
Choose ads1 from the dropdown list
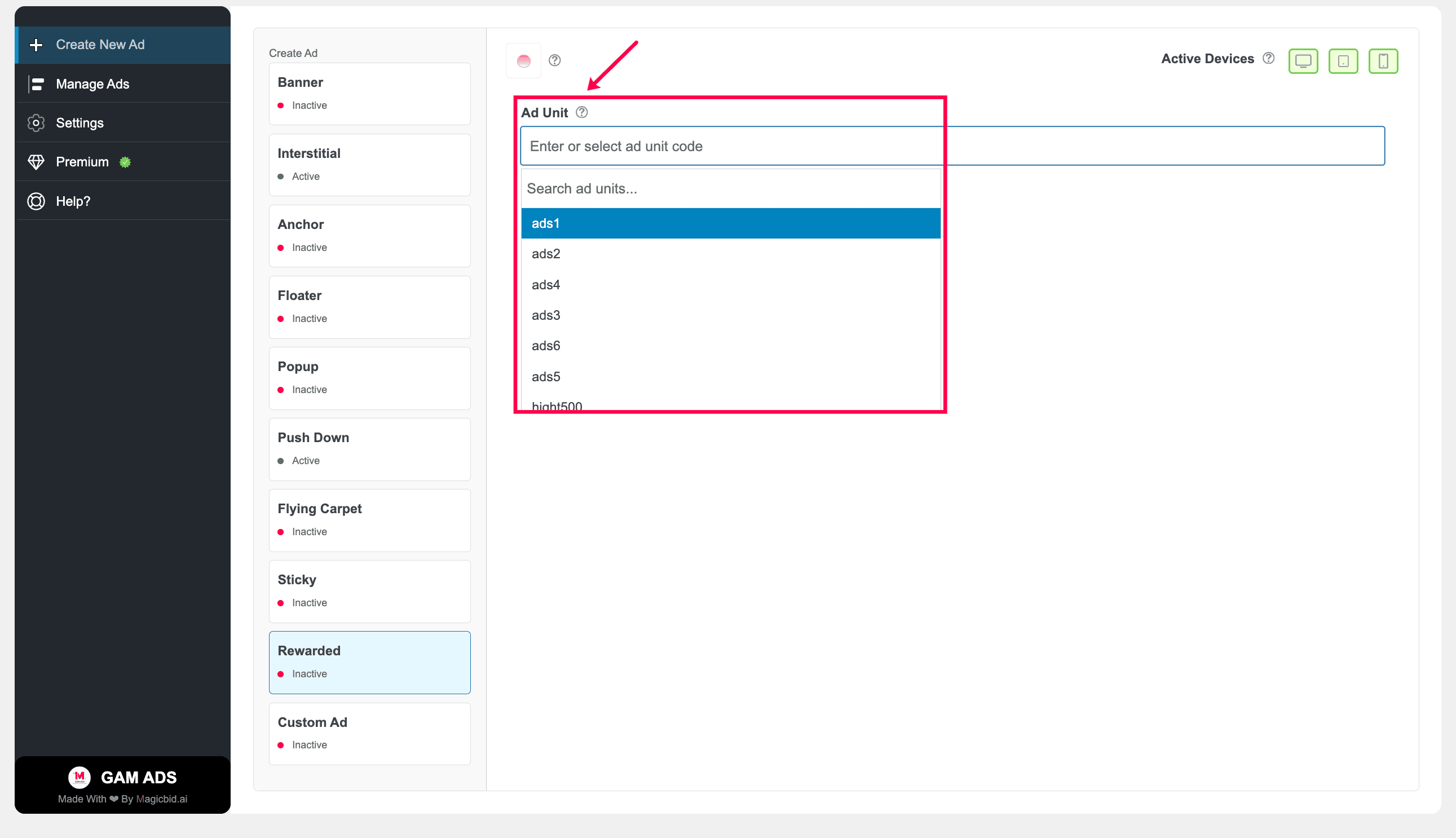731,223
